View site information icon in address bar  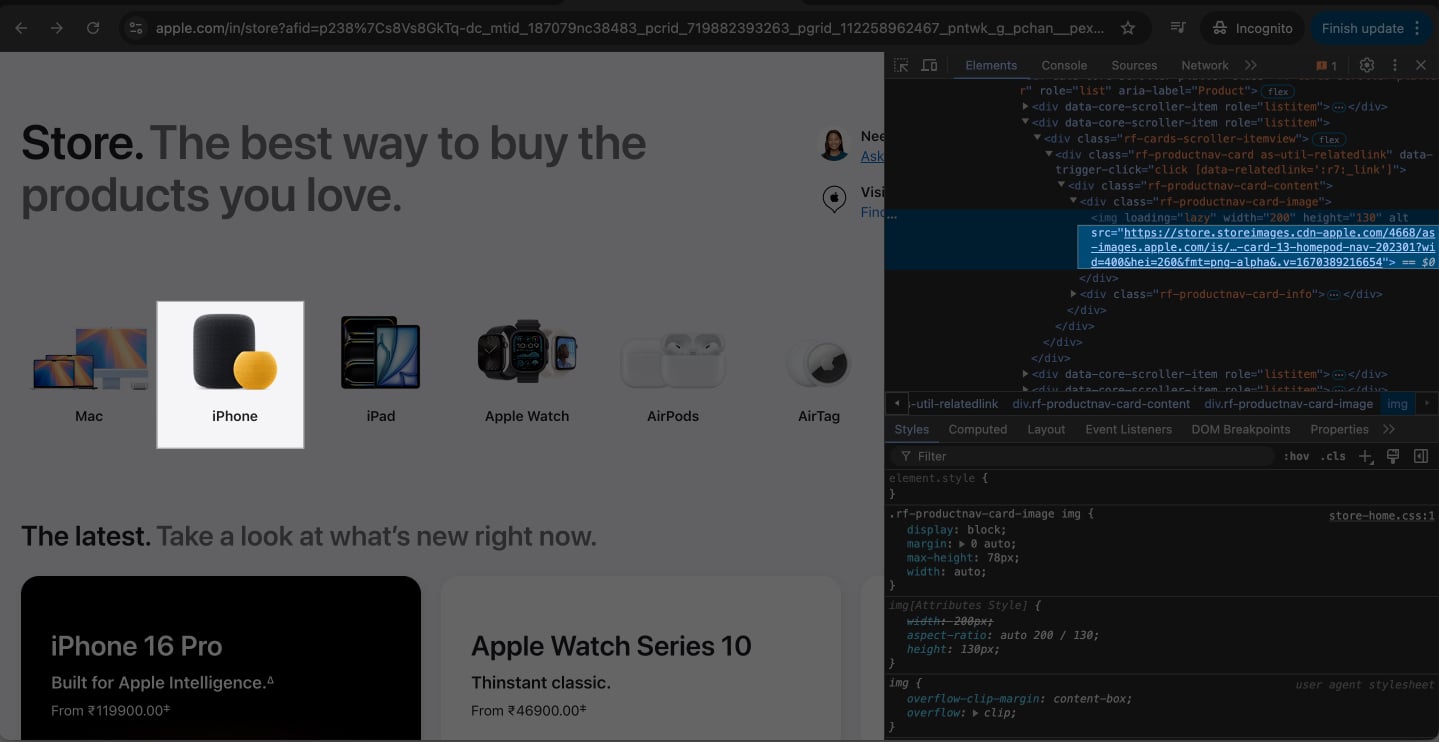(136, 28)
